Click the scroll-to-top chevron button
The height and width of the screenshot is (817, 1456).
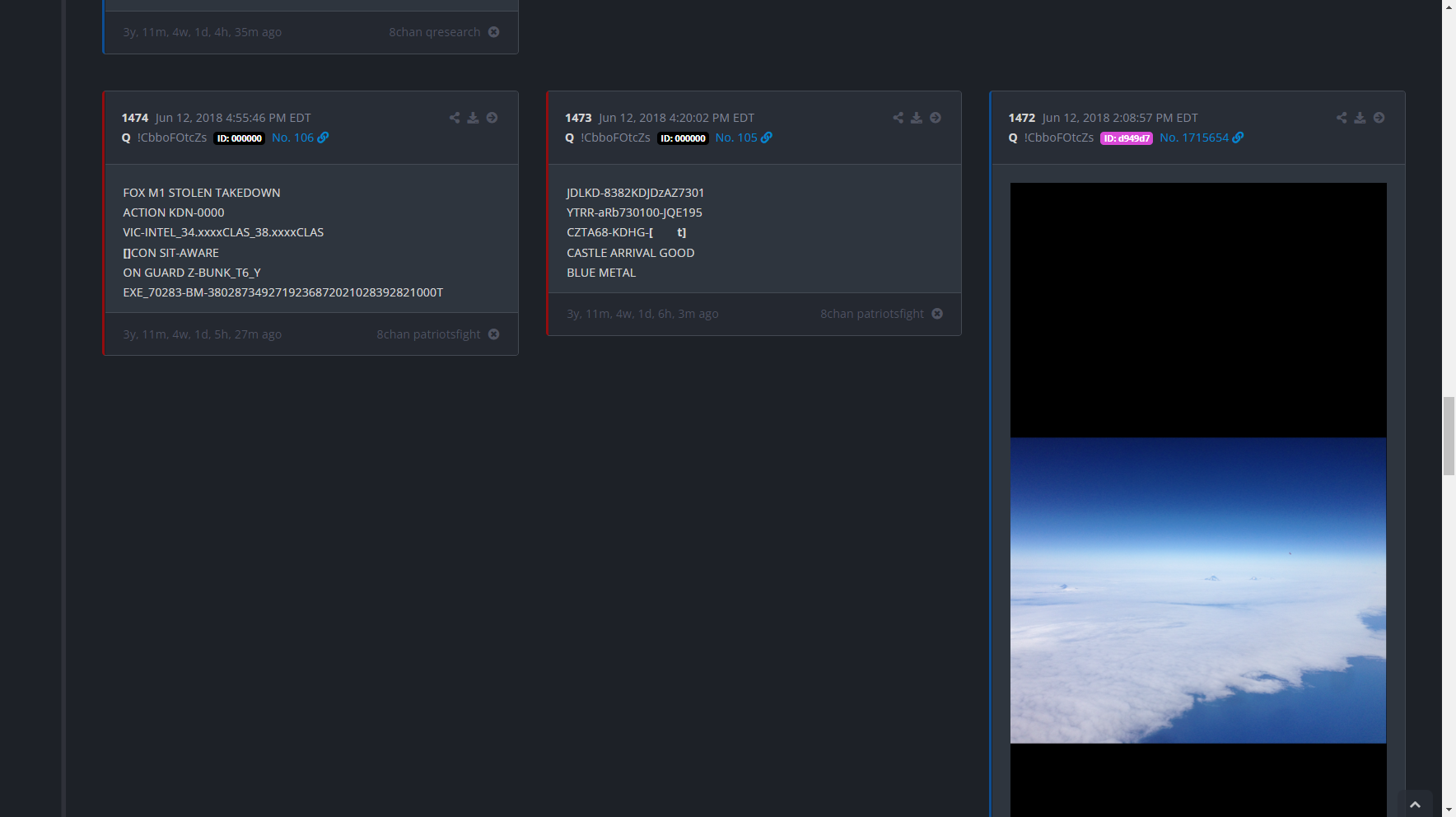coord(1415,805)
